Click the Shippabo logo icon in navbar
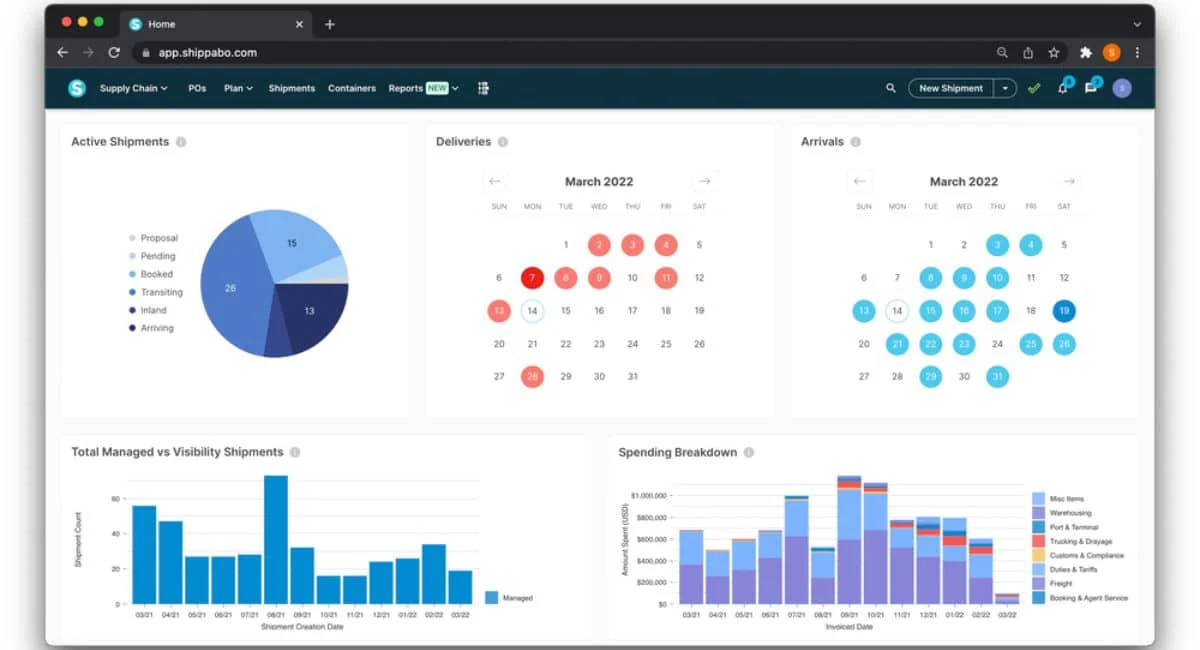Viewport: 1200px width, 650px height. click(x=77, y=88)
